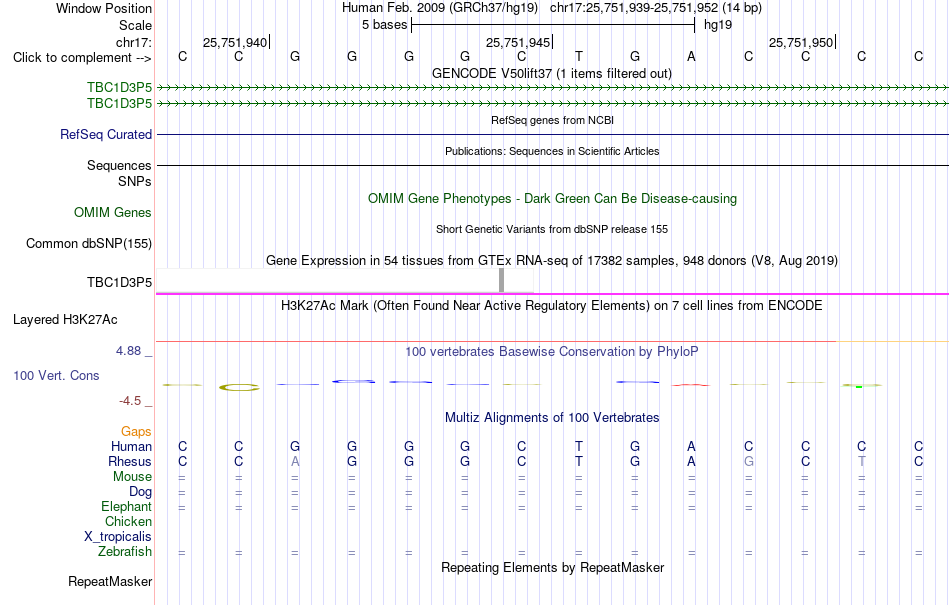
Task: Click the 'Chicken' alignment row label
Action: click(x=128, y=521)
